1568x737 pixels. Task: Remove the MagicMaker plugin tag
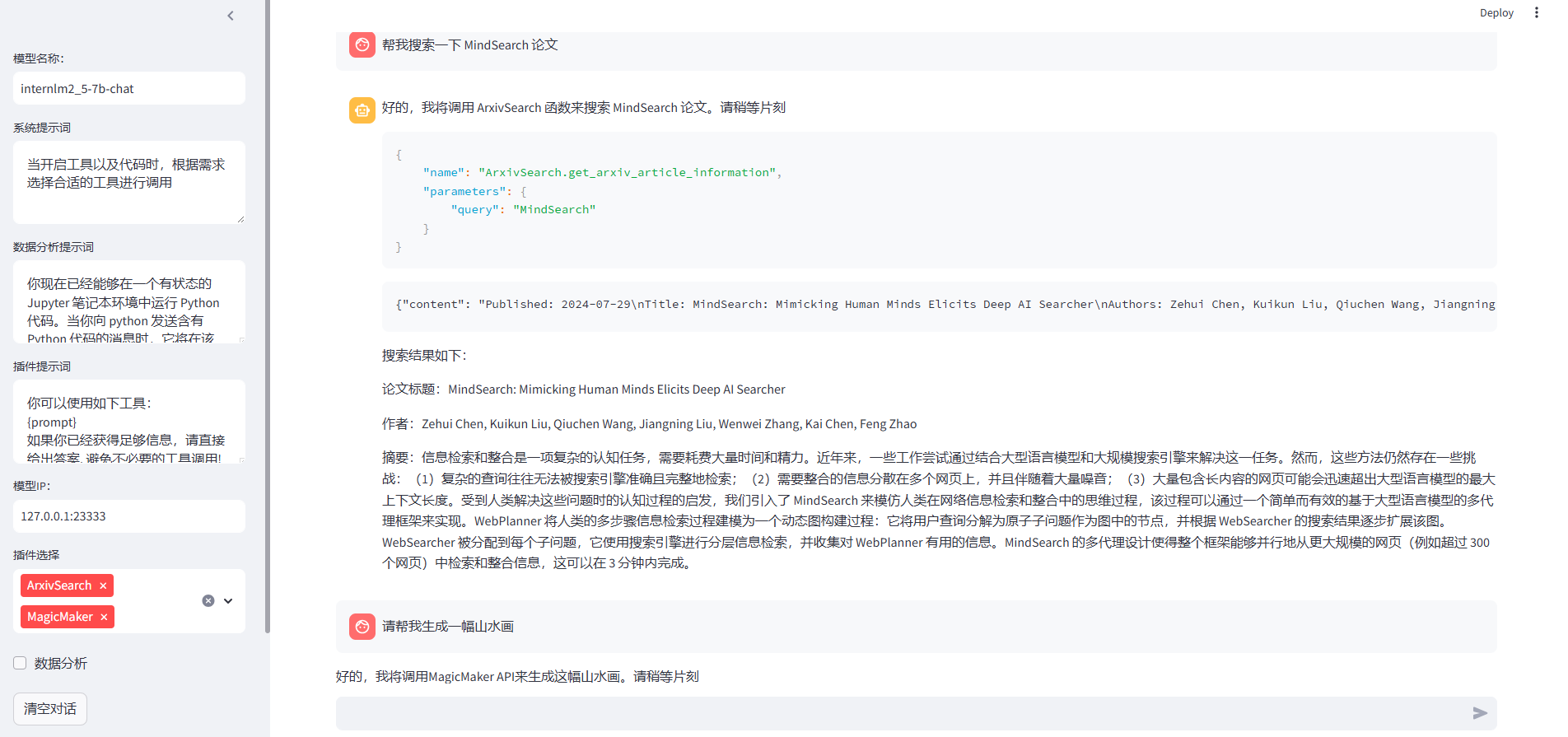tap(104, 617)
